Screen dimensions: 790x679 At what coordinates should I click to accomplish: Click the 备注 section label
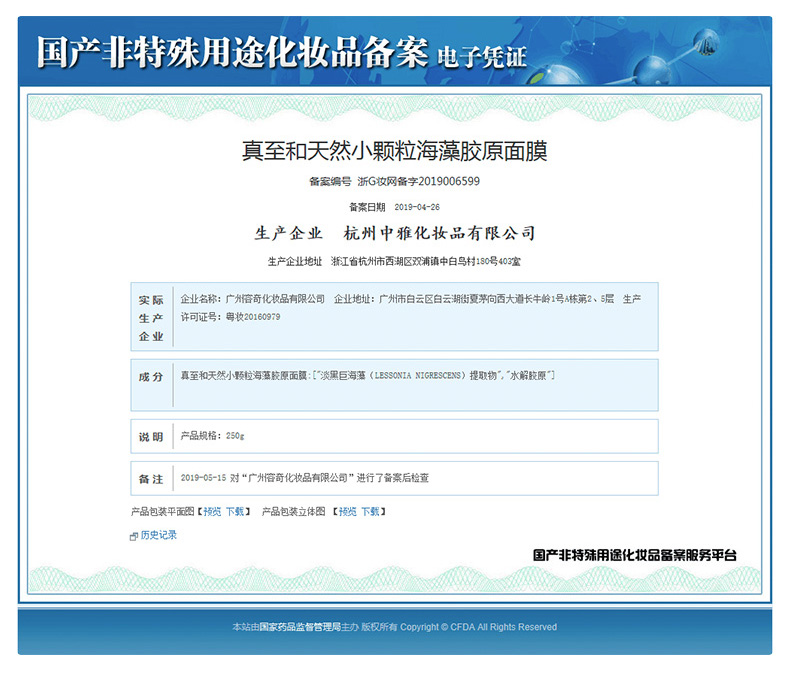point(151,479)
